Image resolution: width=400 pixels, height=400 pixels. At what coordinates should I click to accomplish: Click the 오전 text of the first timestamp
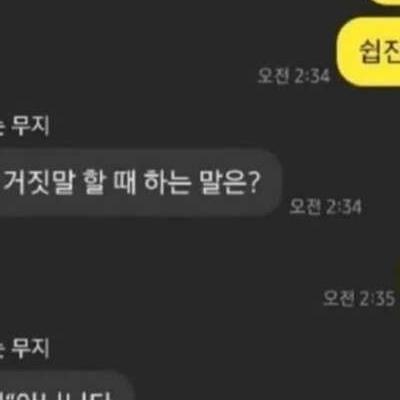click(x=274, y=76)
